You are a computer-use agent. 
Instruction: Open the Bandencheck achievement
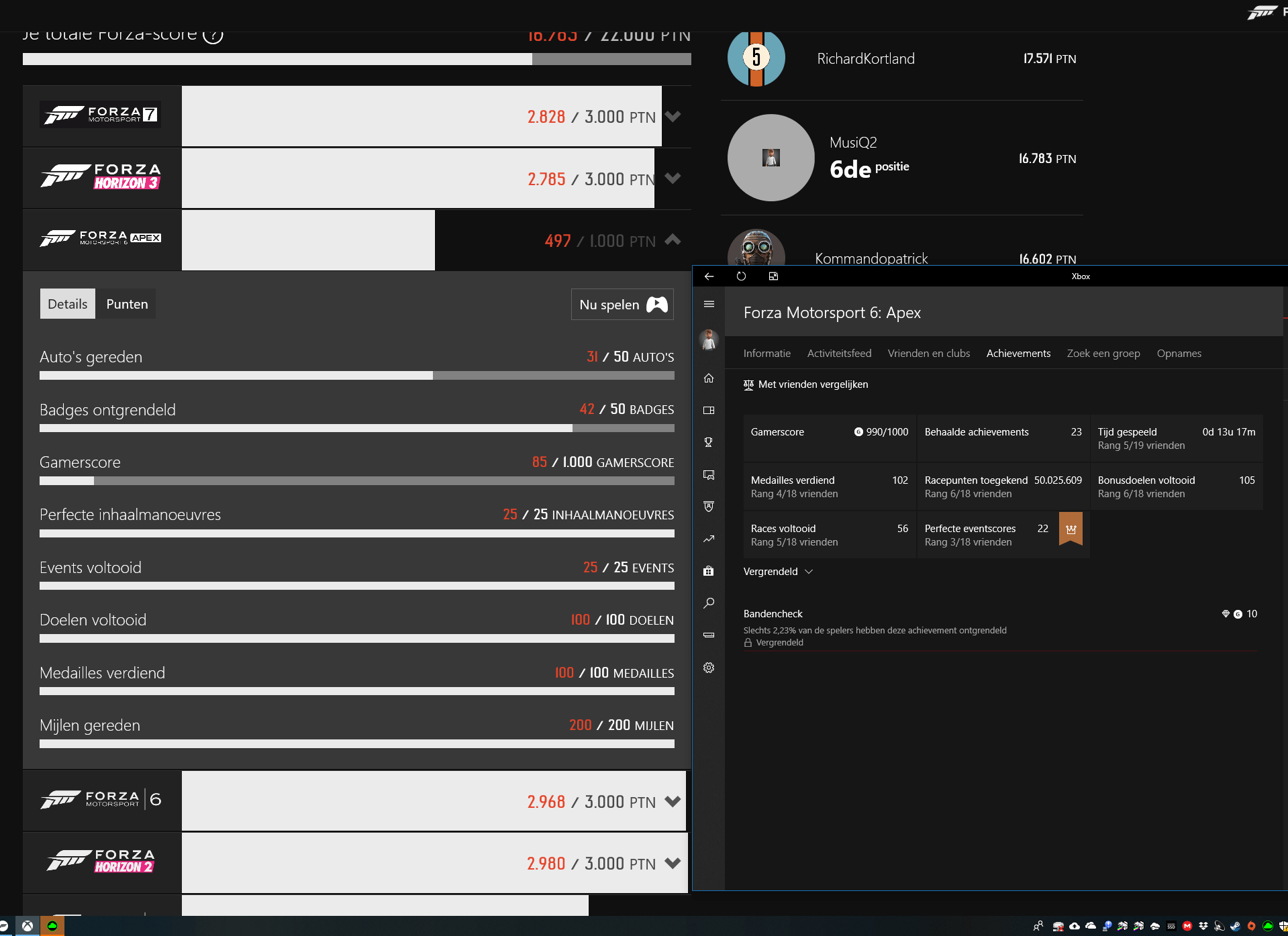[x=1000, y=628]
